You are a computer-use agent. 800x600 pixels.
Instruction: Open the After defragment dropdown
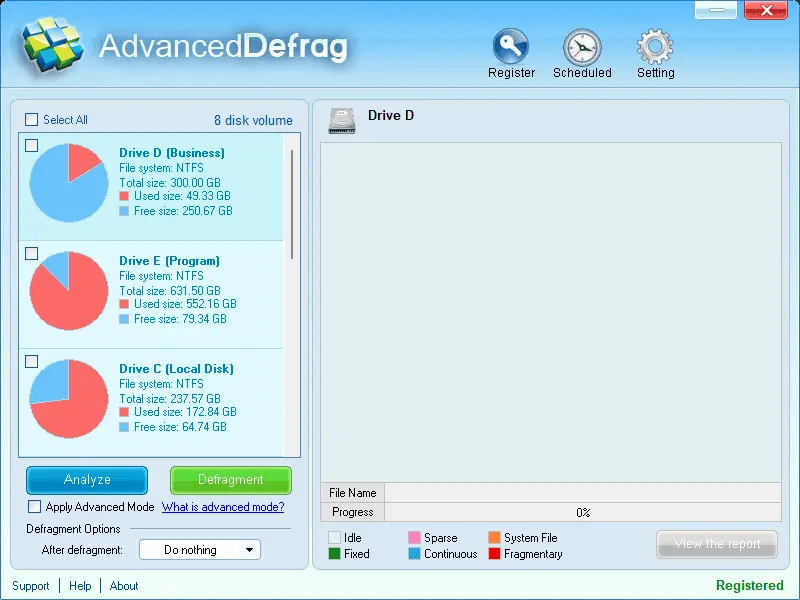(199, 549)
